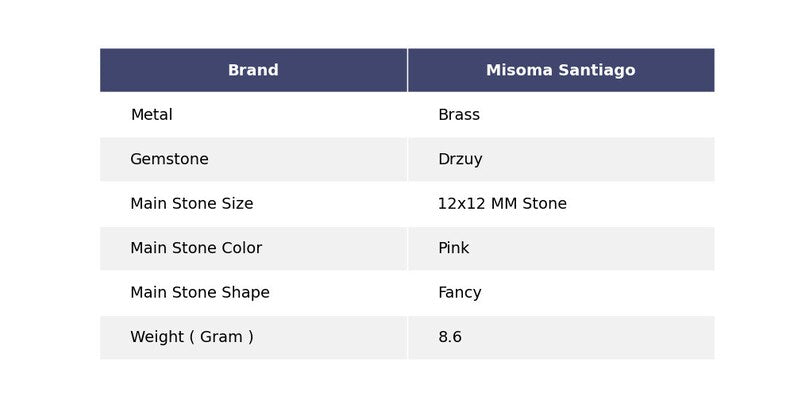Click the Misoma Santiago header cell
Image resolution: width=794 pixels, height=404 pixels.
[560, 71]
